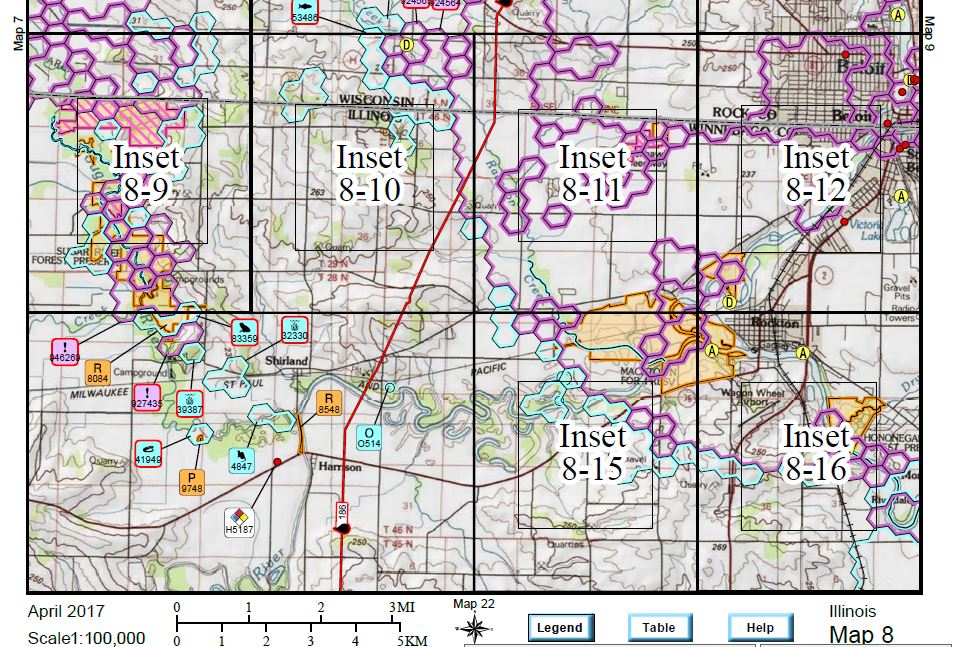Viewport: 954px width, 647px height.
Task: Click yellow D marker north of Rockton
Action: tap(729, 301)
